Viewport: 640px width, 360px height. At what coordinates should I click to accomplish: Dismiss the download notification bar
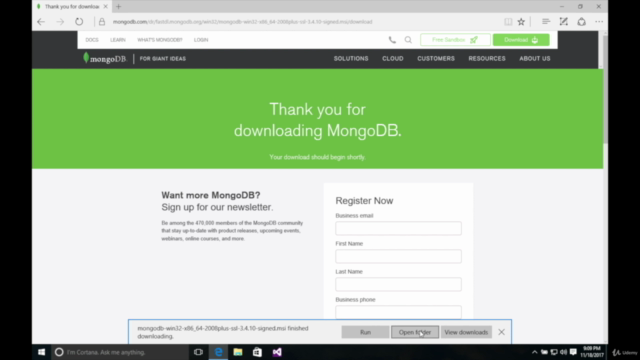tap(501, 332)
